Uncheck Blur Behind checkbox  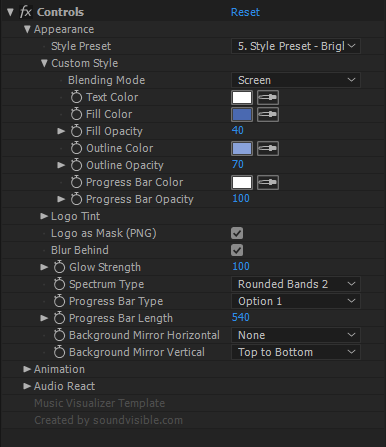pos(237,250)
